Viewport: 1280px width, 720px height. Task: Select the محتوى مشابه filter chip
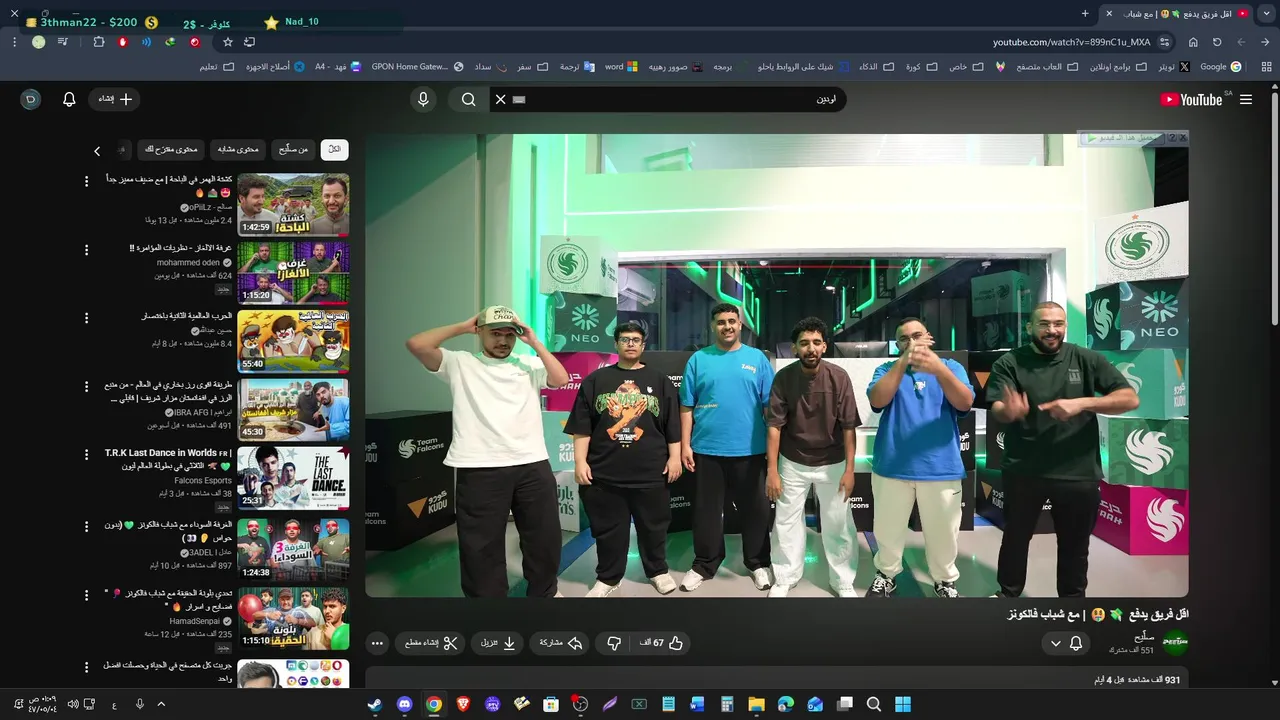[x=238, y=149]
